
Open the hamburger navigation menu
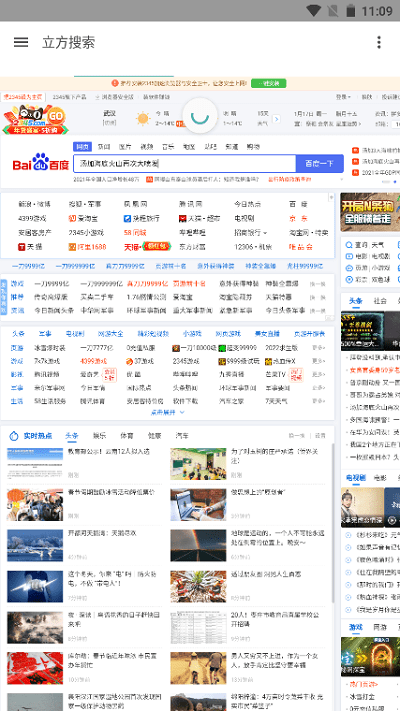(x=21, y=42)
